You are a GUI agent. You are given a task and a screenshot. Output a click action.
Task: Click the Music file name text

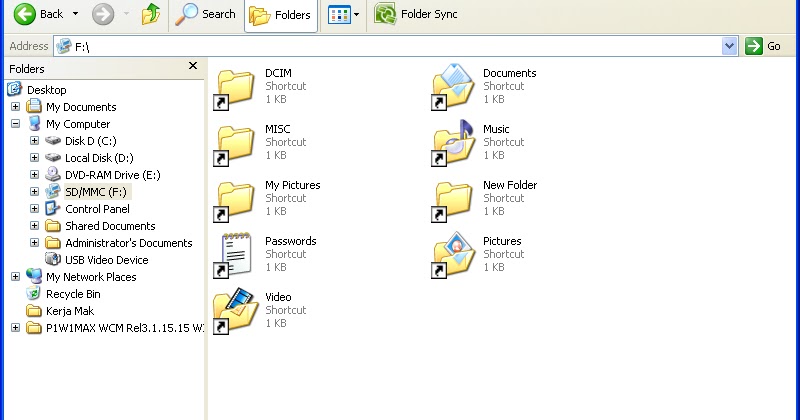click(496, 129)
